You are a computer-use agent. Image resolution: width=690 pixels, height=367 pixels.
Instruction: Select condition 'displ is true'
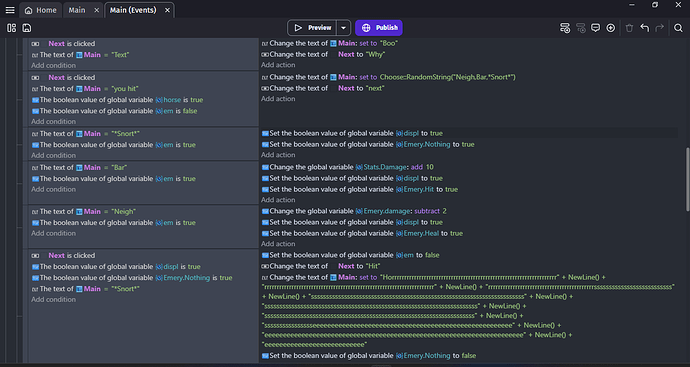tap(116, 267)
